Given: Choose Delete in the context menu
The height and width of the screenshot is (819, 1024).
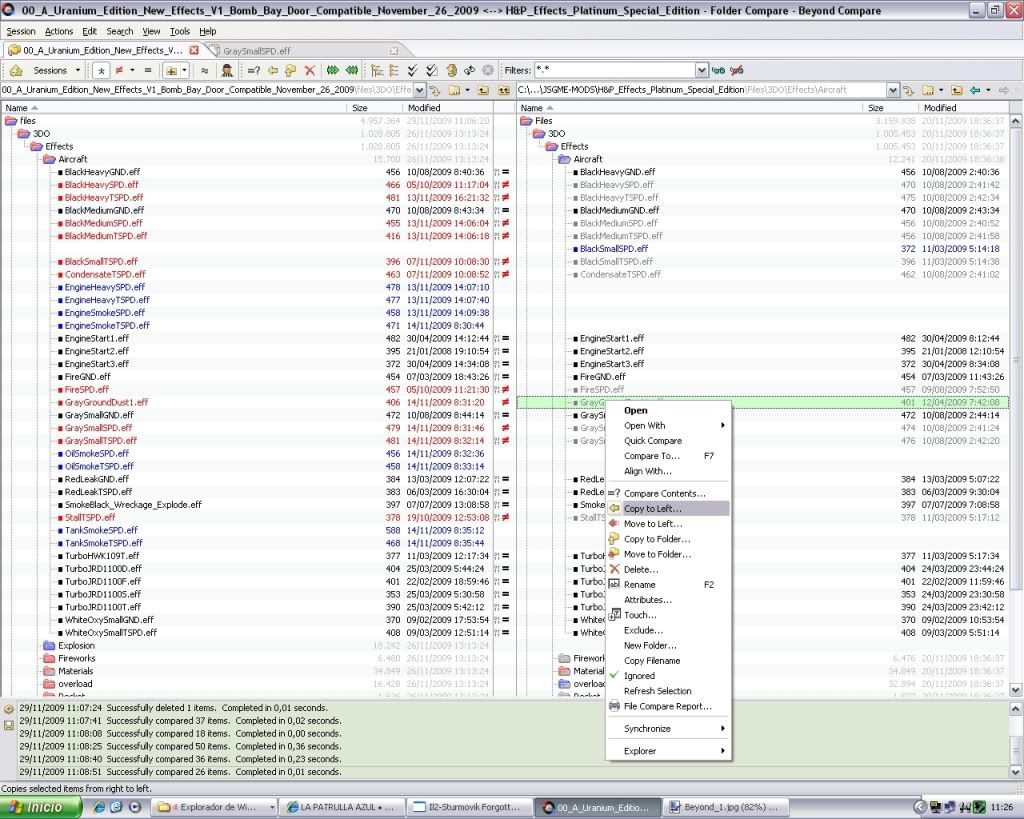Looking at the screenshot, I should (668, 570).
